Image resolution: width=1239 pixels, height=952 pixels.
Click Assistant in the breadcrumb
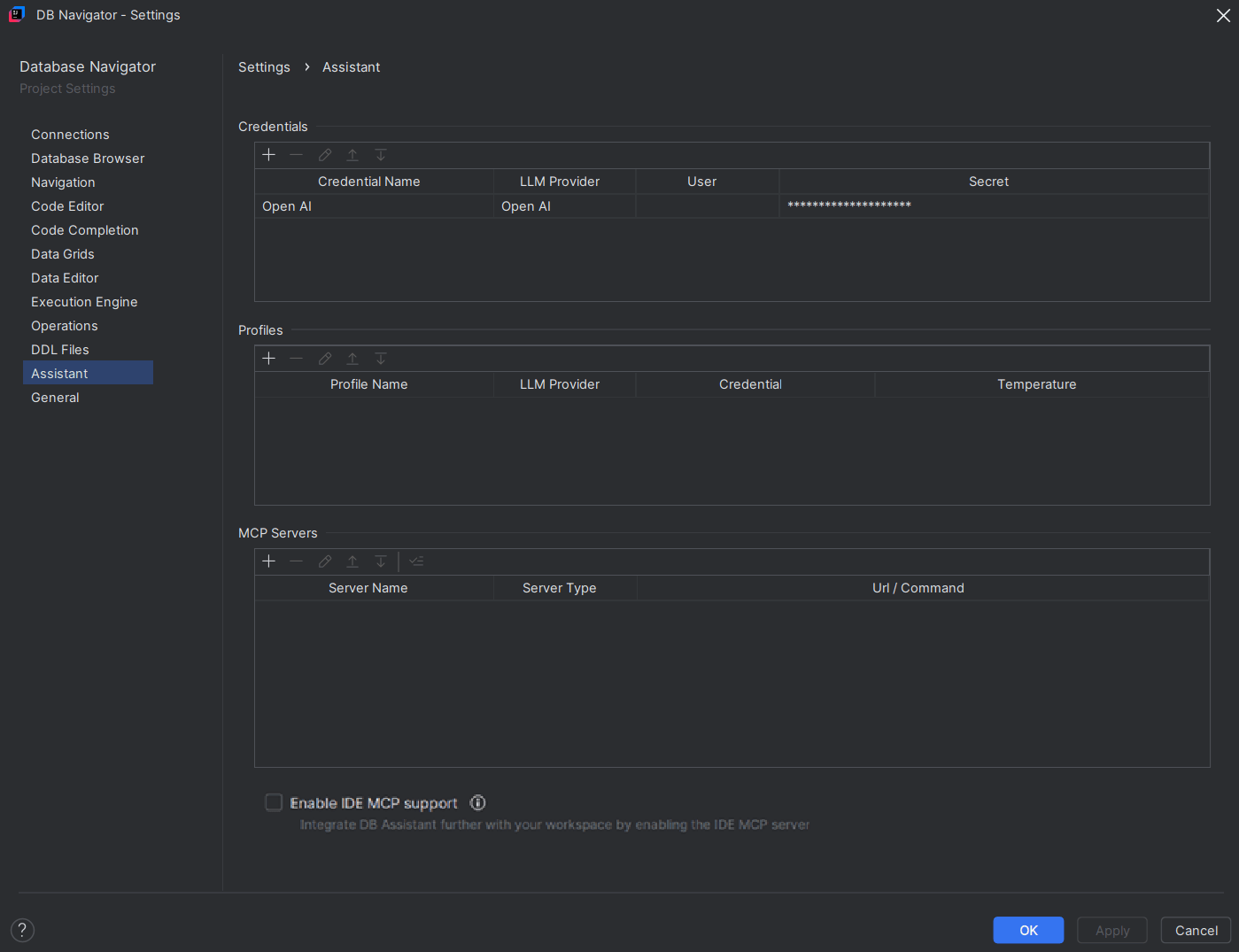(351, 67)
